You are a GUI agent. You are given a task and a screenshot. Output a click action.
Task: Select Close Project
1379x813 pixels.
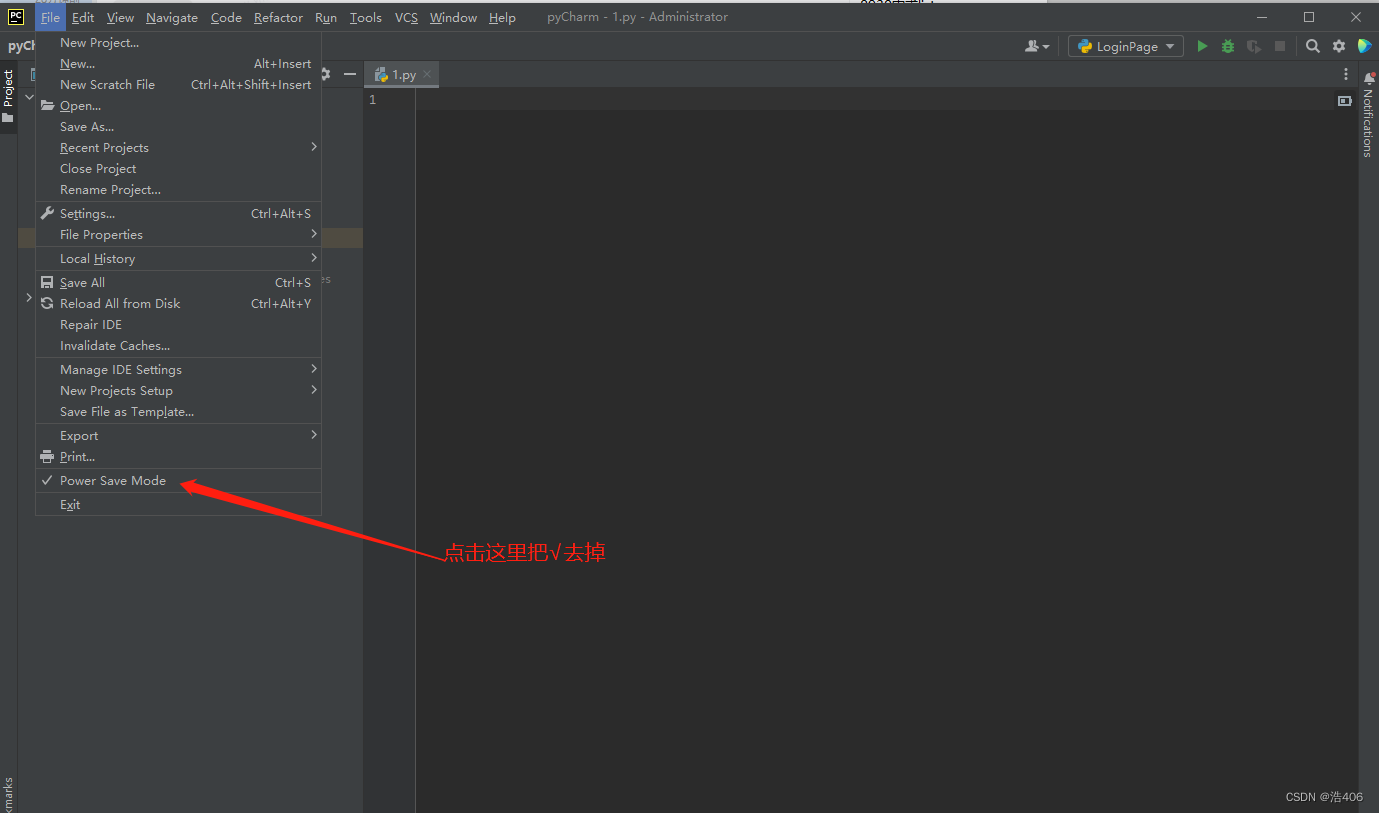click(x=178, y=169)
